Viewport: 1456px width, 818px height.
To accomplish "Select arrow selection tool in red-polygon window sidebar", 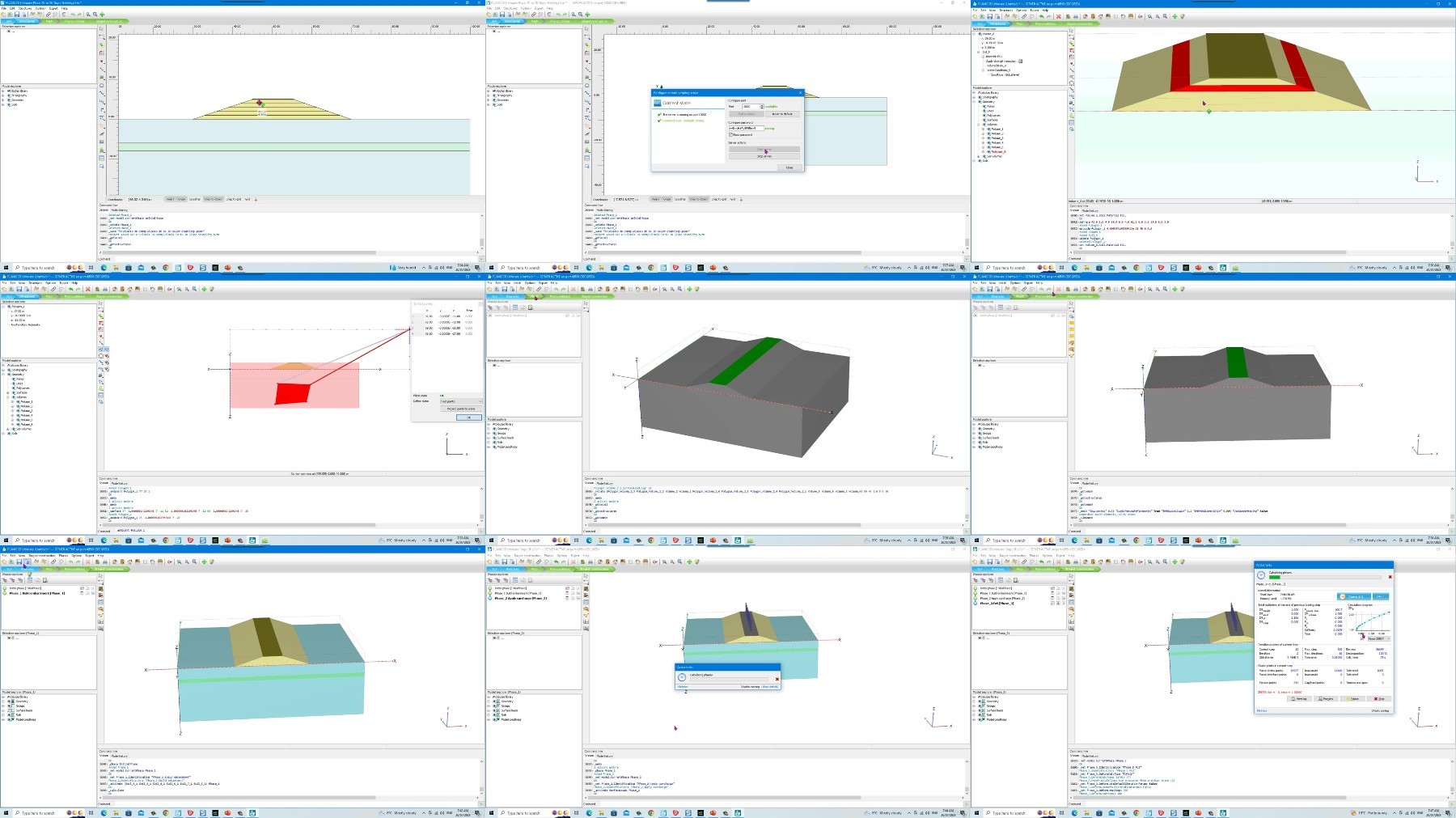I will [x=101, y=303].
